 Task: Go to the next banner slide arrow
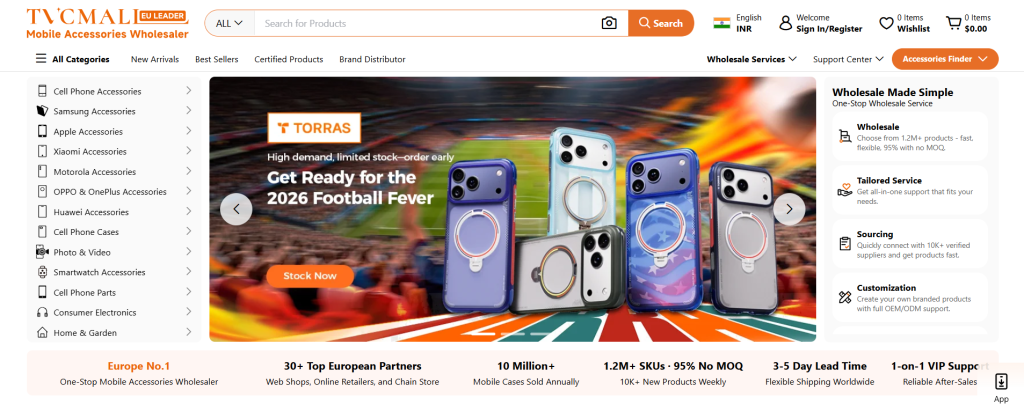click(x=789, y=209)
